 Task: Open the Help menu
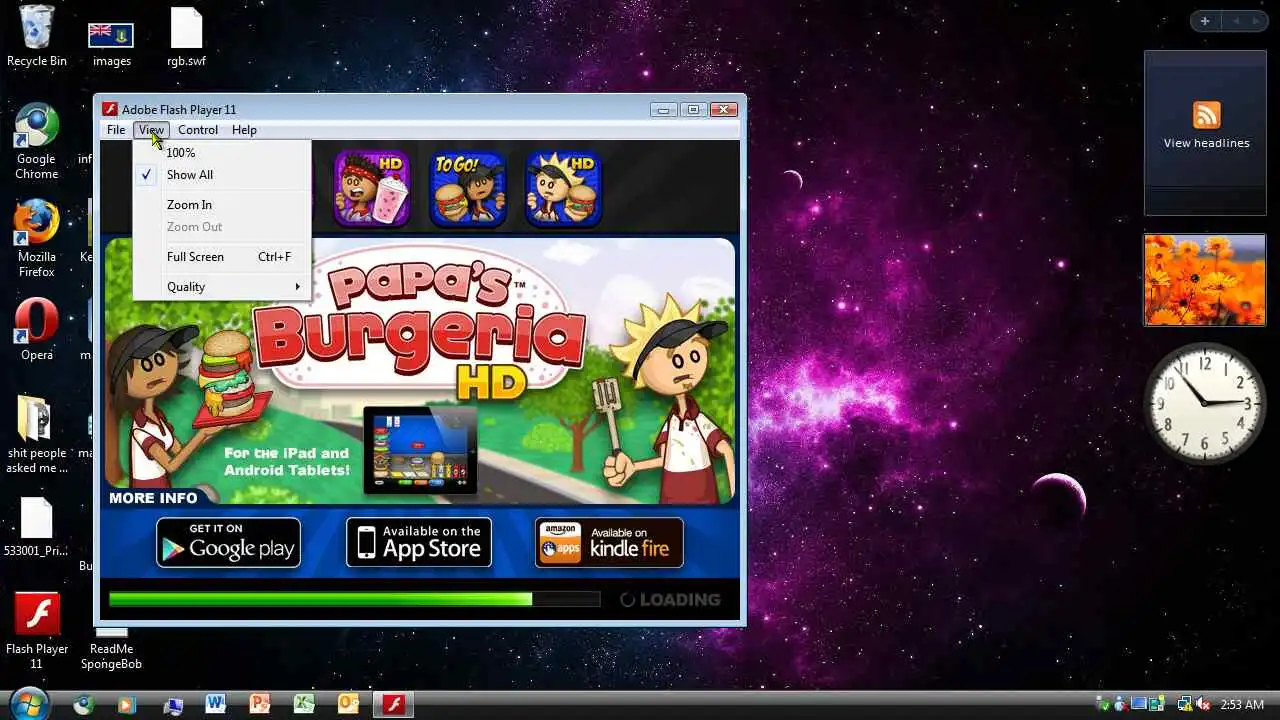coord(244,130)
